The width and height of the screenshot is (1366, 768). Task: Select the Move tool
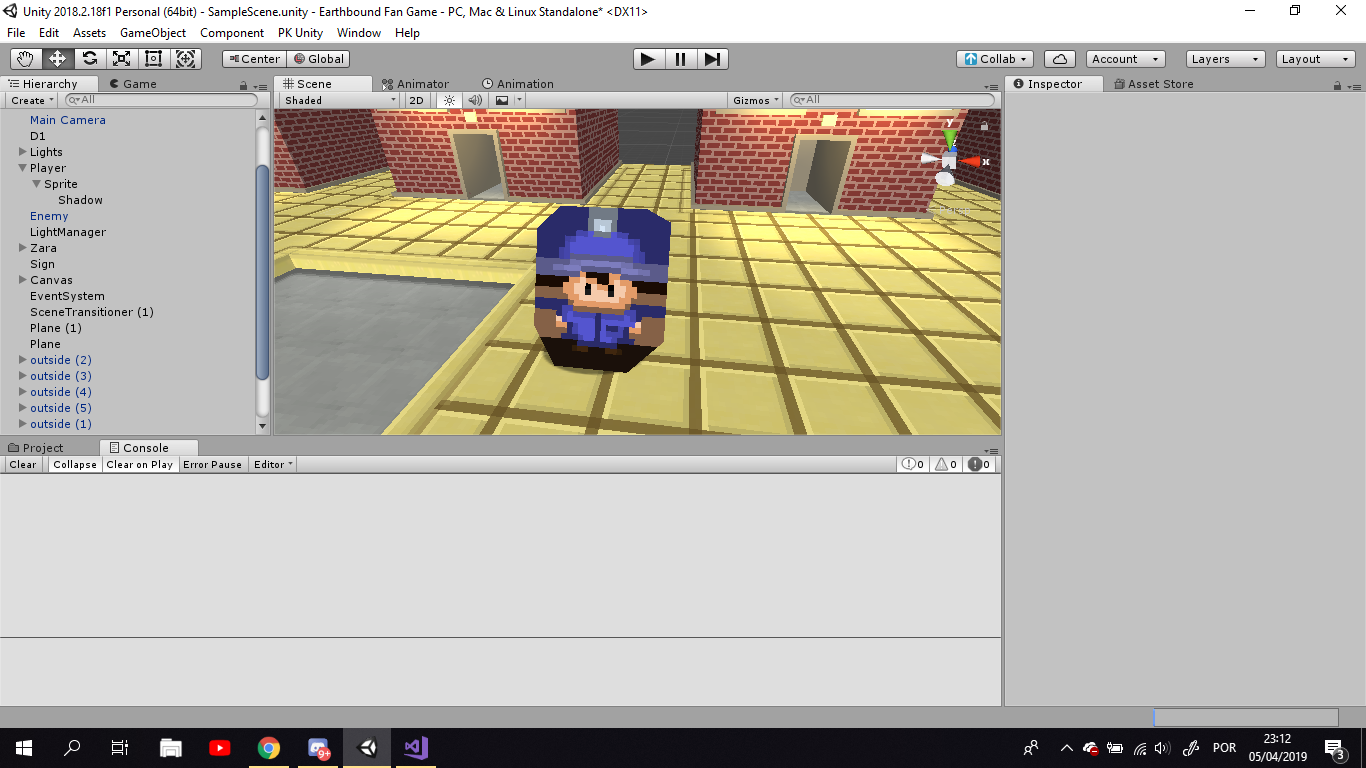[x=57, y=59]
